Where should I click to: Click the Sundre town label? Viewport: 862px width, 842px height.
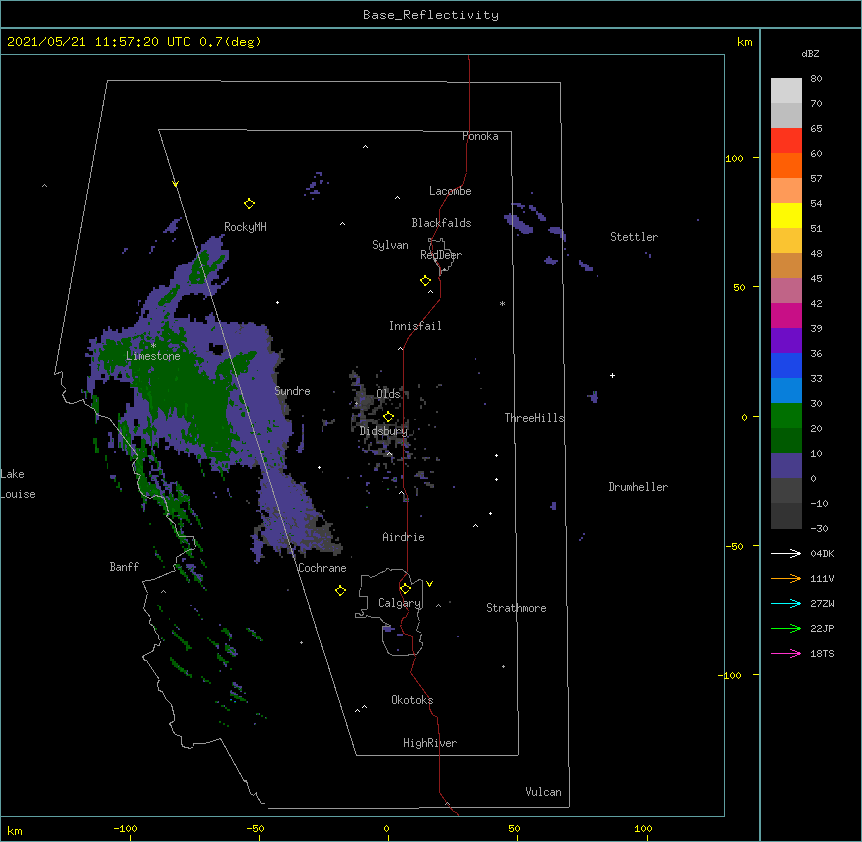tap(292, 391)
